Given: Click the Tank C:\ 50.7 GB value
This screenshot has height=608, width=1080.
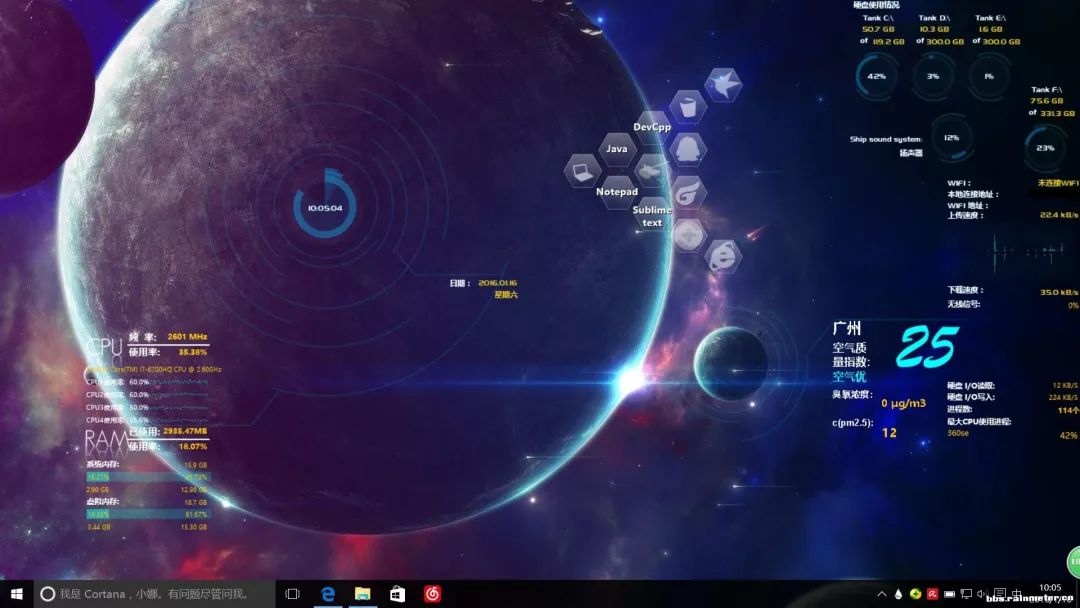Looking at the screenshot, I should pyautogui.click(x=878, y=30).
